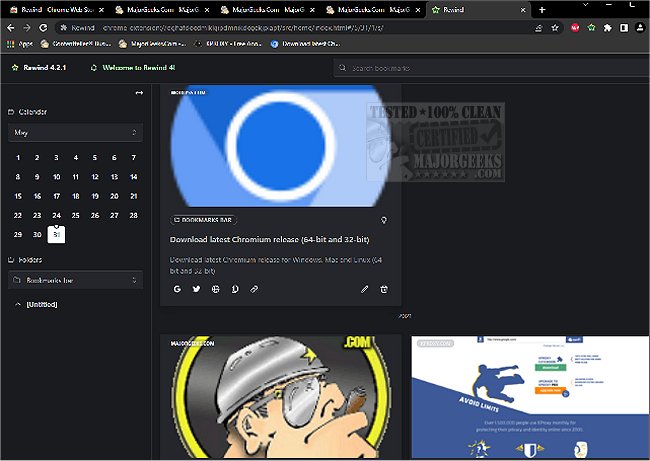Select May 1 in the calendar
The height and width of the screenshot is (461, 650).
(x=18, y=158)
